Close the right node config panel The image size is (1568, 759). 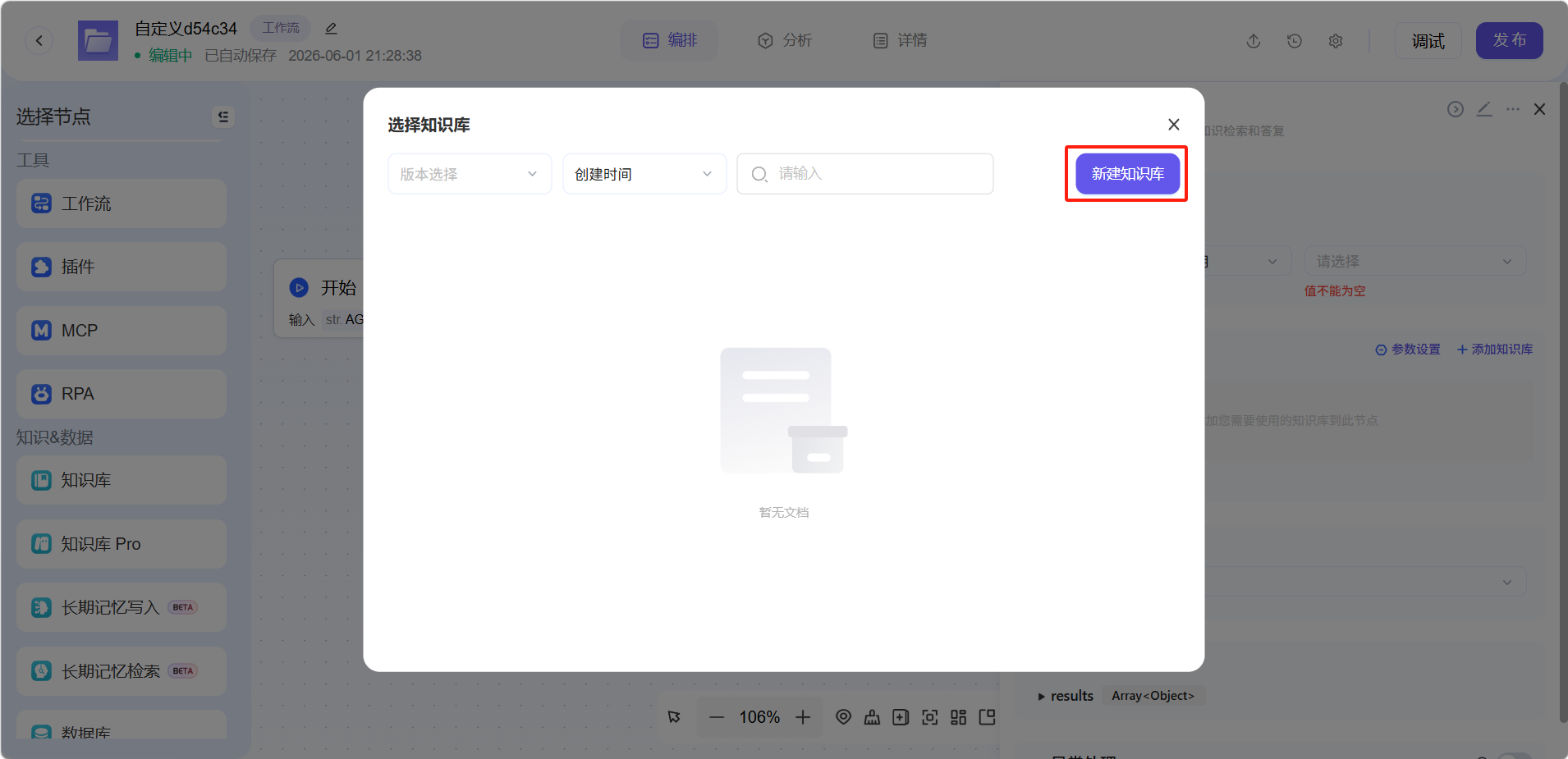(1540, 109)
